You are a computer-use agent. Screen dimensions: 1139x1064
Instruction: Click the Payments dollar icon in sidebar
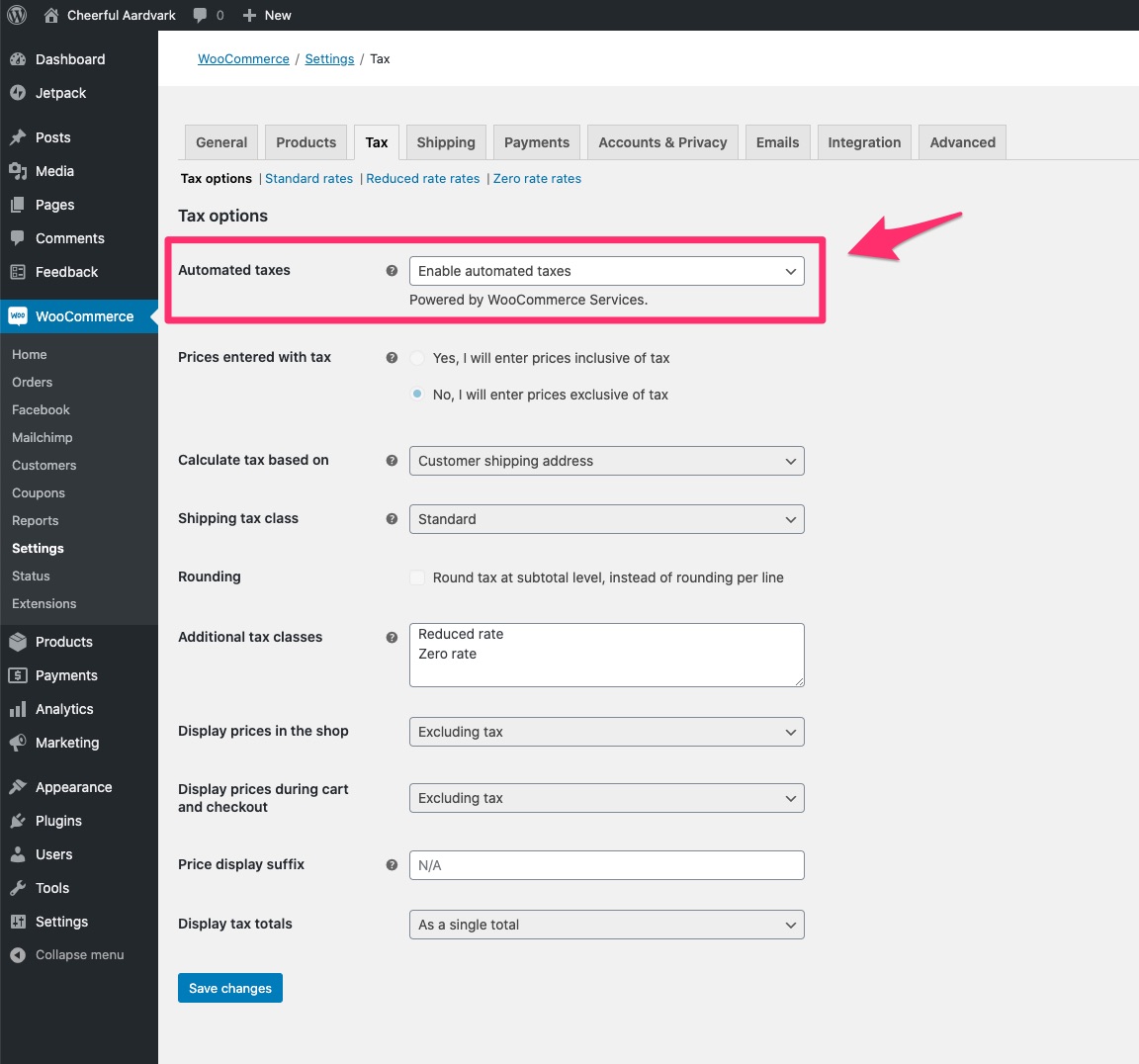click(x=18, y=675)
